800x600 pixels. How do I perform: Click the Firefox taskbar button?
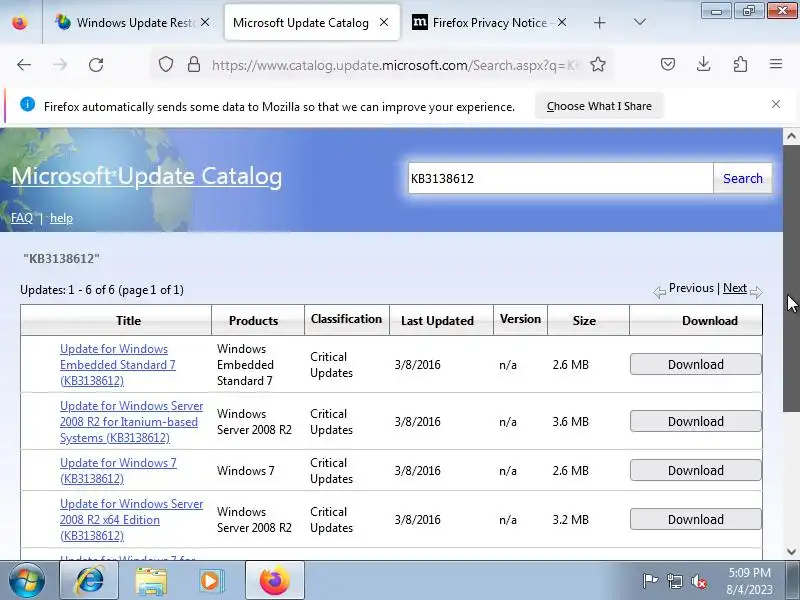[x=274, y=580]
